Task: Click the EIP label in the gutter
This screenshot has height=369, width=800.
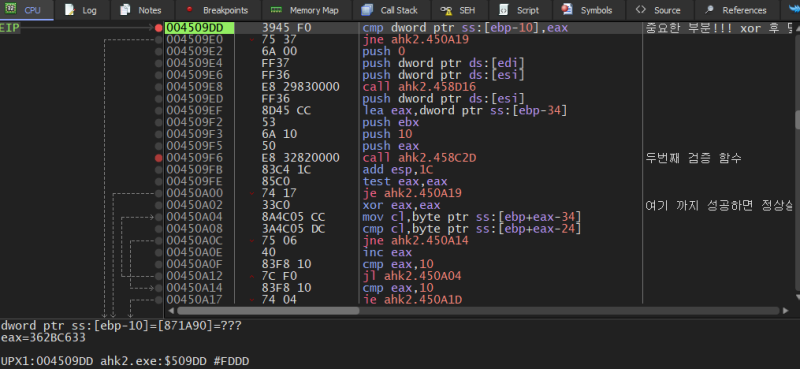Action: click(x=10, y=28)
